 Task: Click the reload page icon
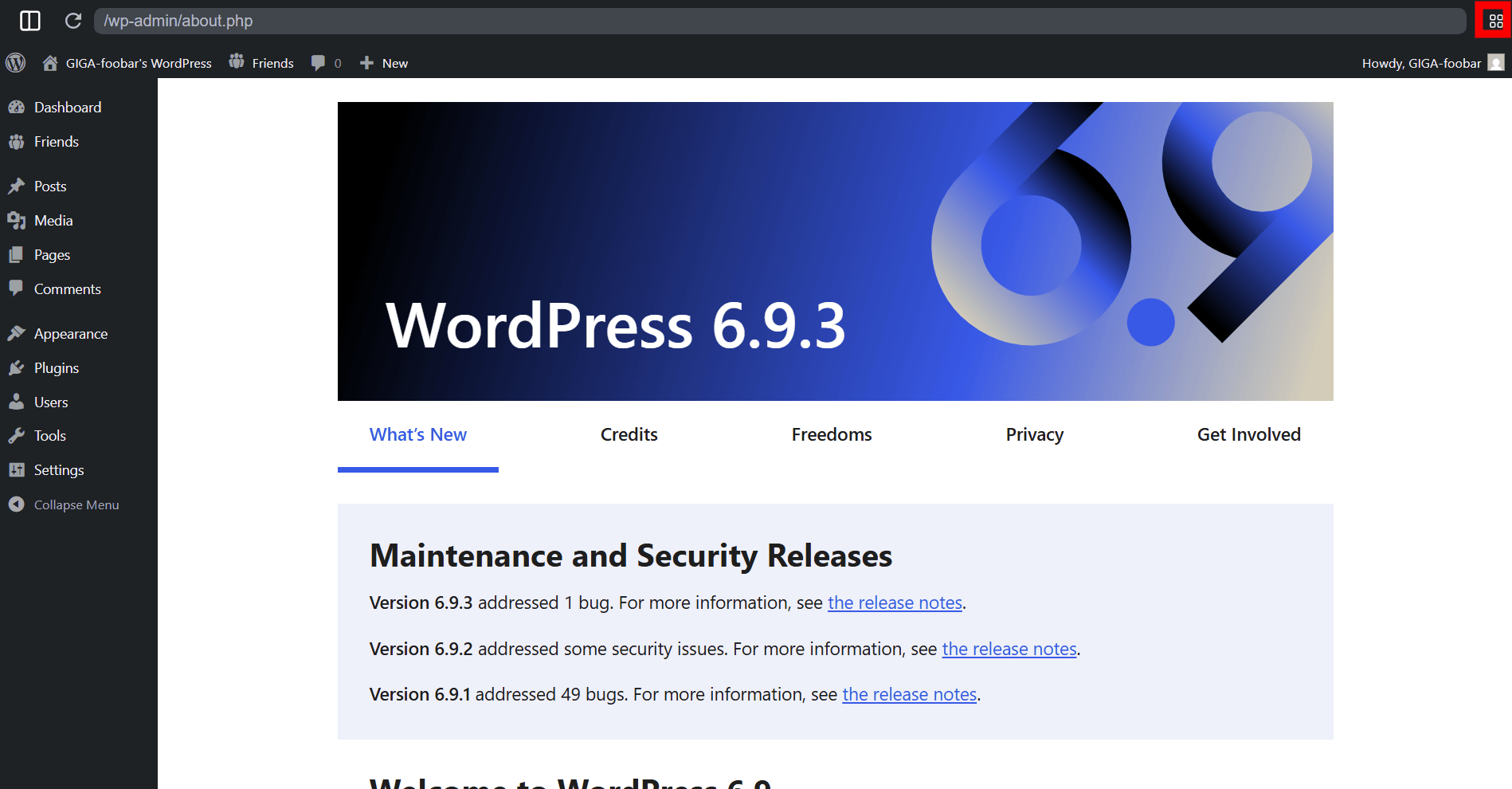point(73,21)
